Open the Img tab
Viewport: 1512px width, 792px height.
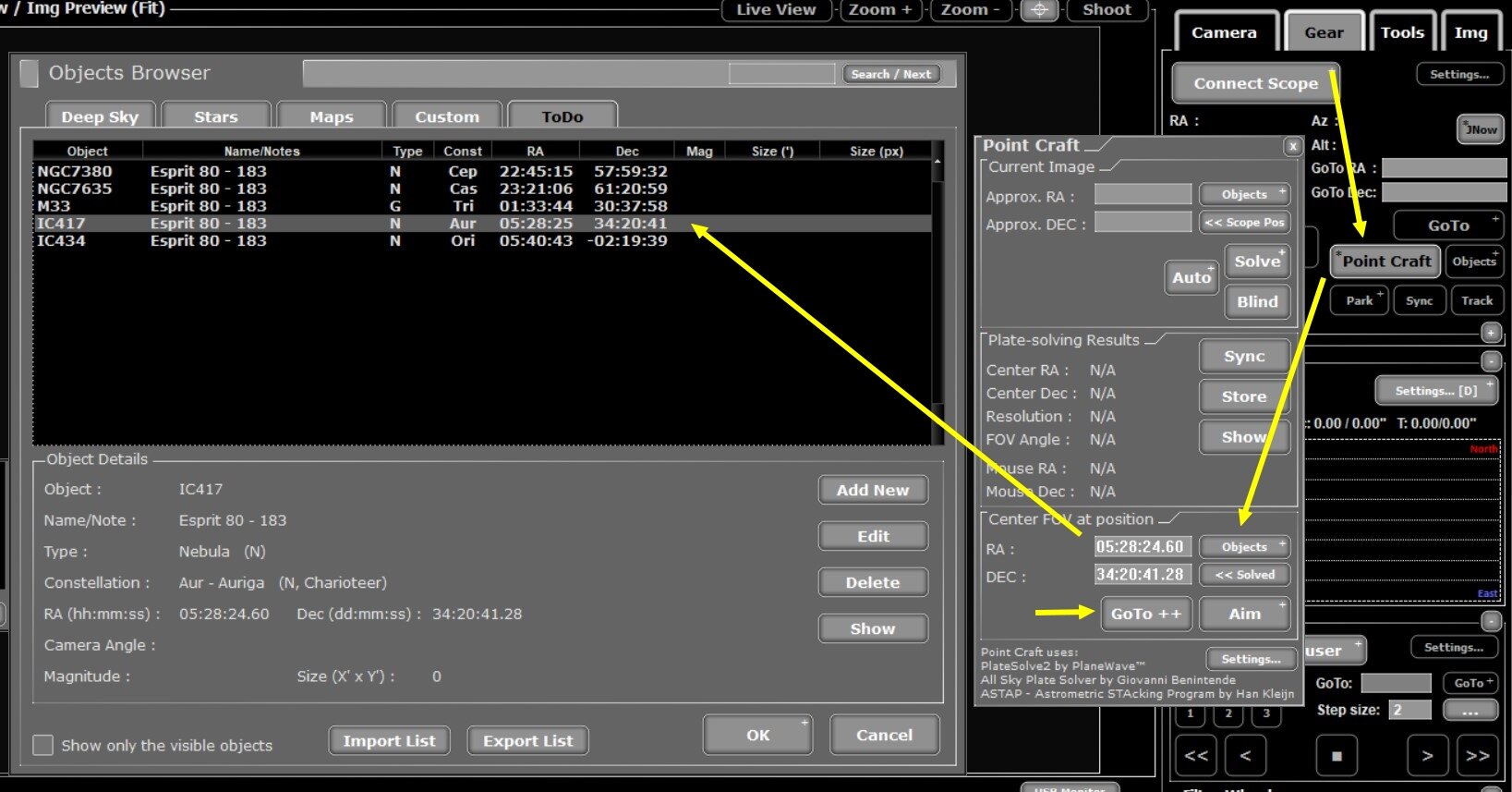(x=1470, y=32)
